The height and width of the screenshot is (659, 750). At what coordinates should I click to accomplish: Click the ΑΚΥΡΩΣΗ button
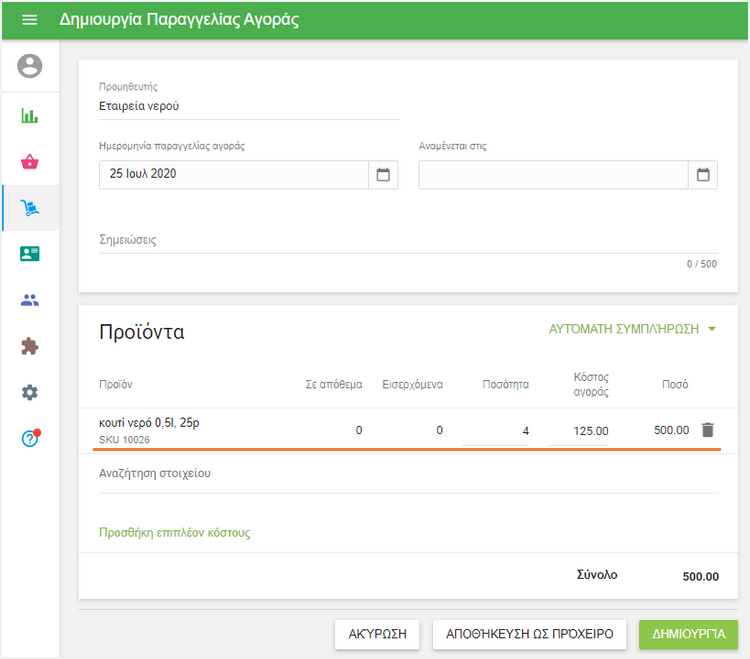click(377, 634)
